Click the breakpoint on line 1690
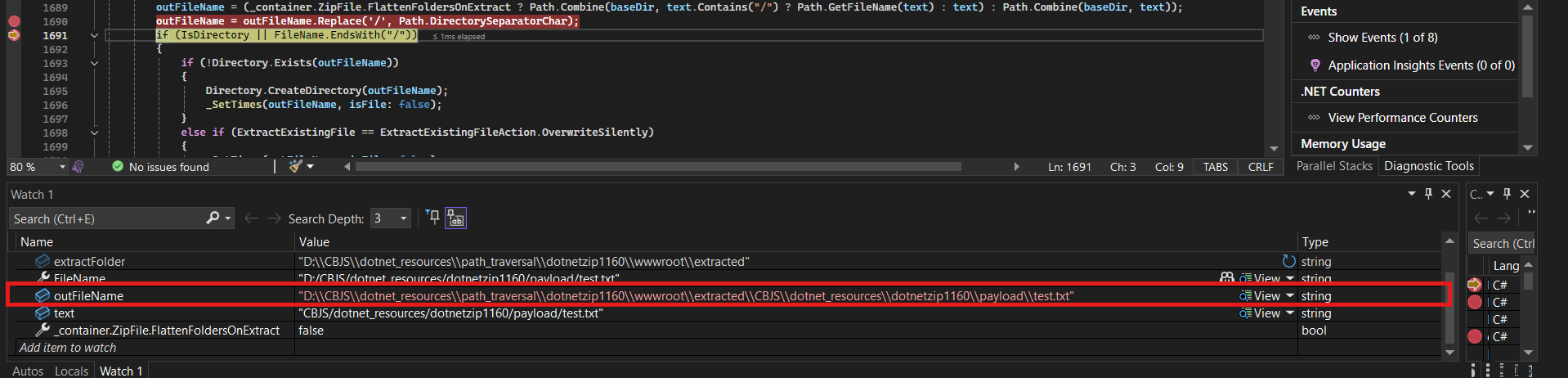 [x=14, y=21]
